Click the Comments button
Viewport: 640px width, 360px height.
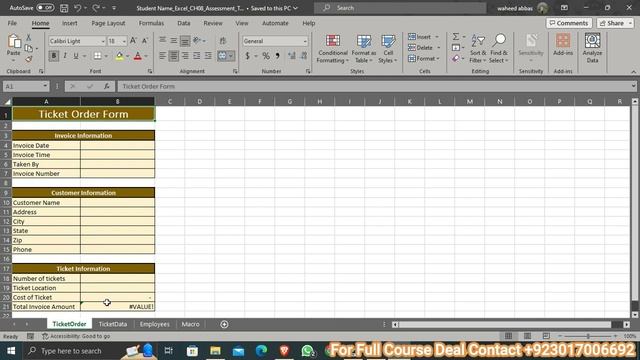(569, 23)
